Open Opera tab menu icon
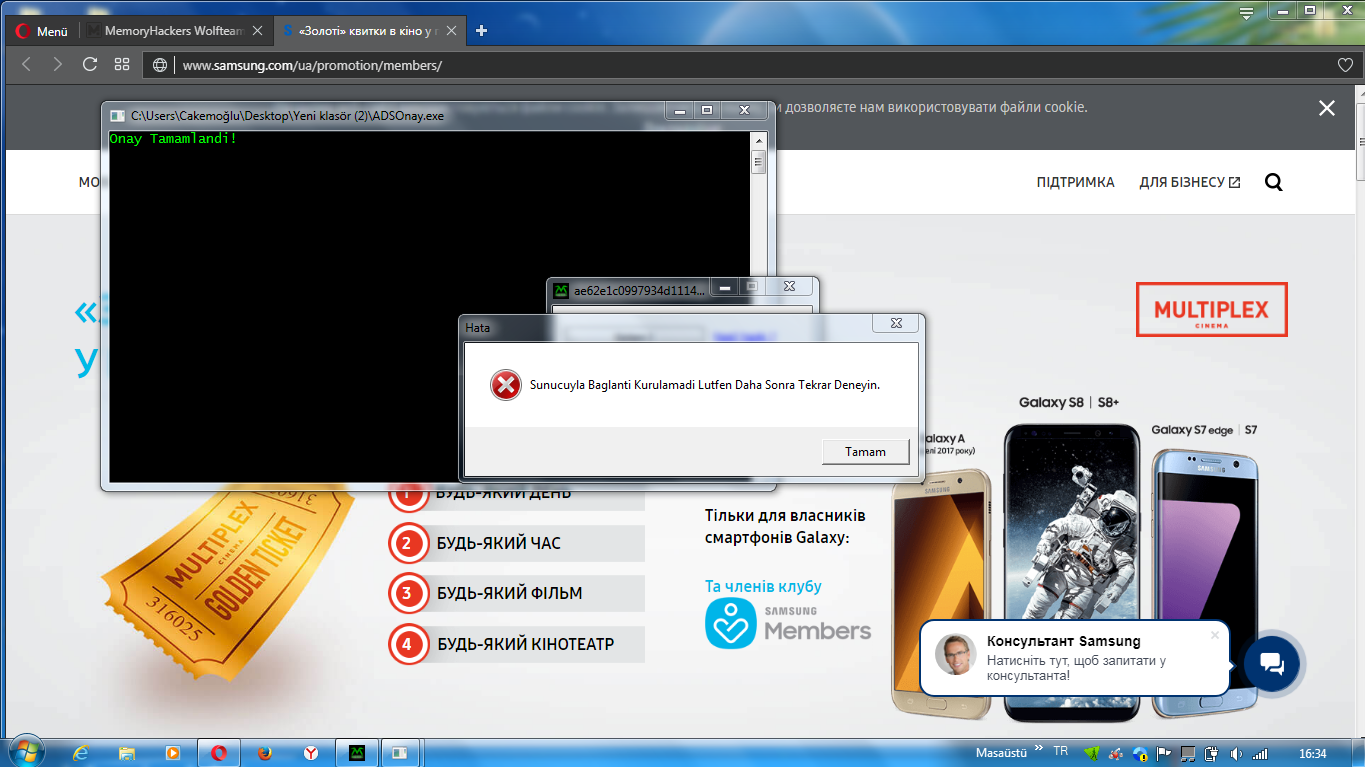1365x767 pixels. 1246,13
